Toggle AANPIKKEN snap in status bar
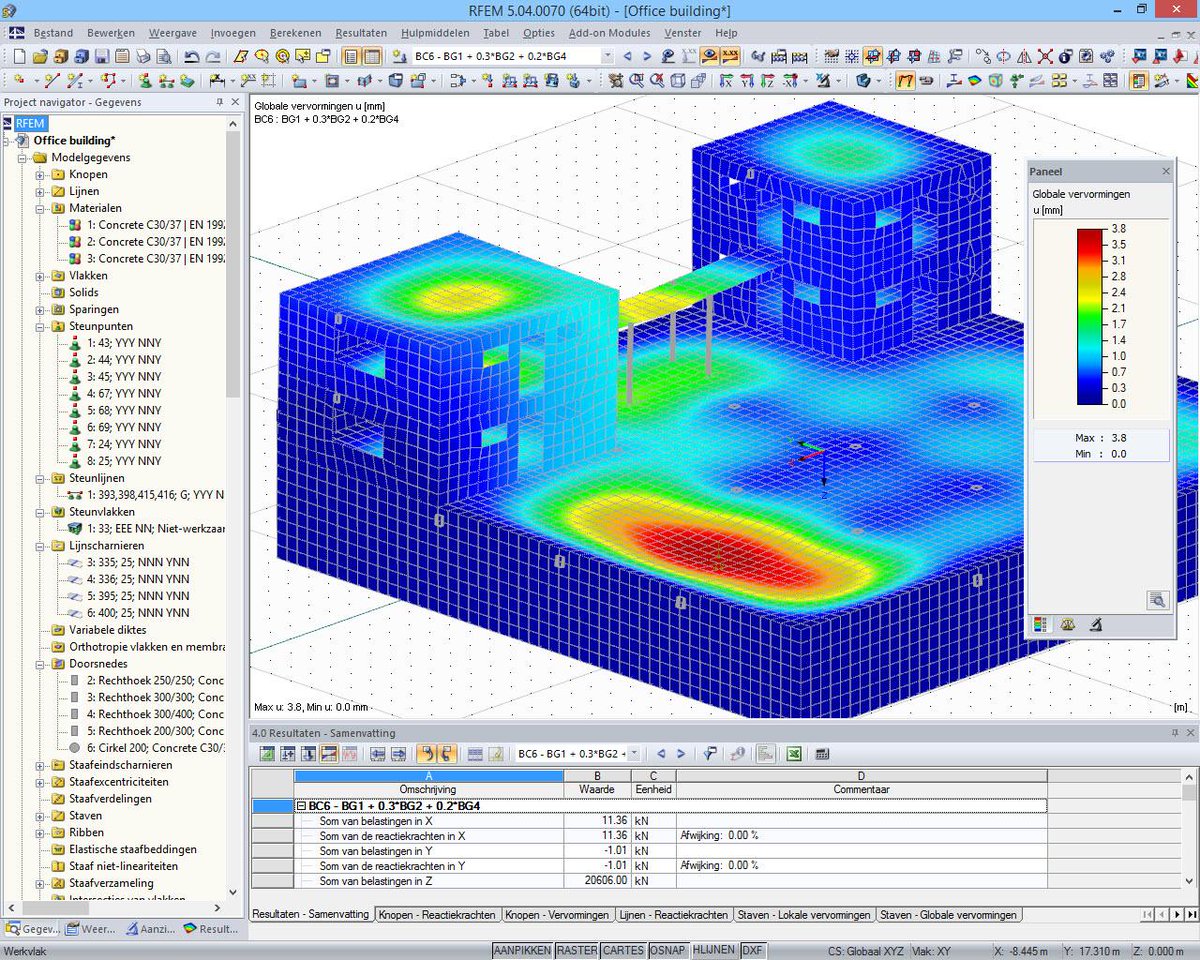The width and height of the screenshot is (1200, 960). [522, 951]
